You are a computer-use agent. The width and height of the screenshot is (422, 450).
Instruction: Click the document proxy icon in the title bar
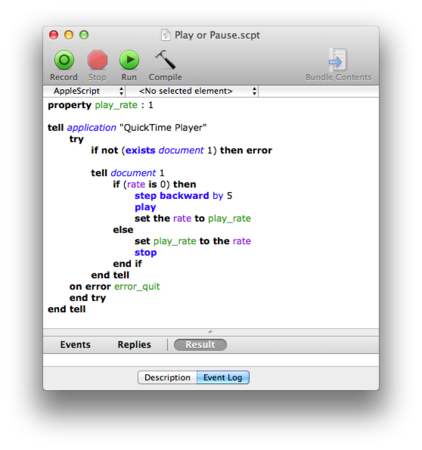point(166,35)
